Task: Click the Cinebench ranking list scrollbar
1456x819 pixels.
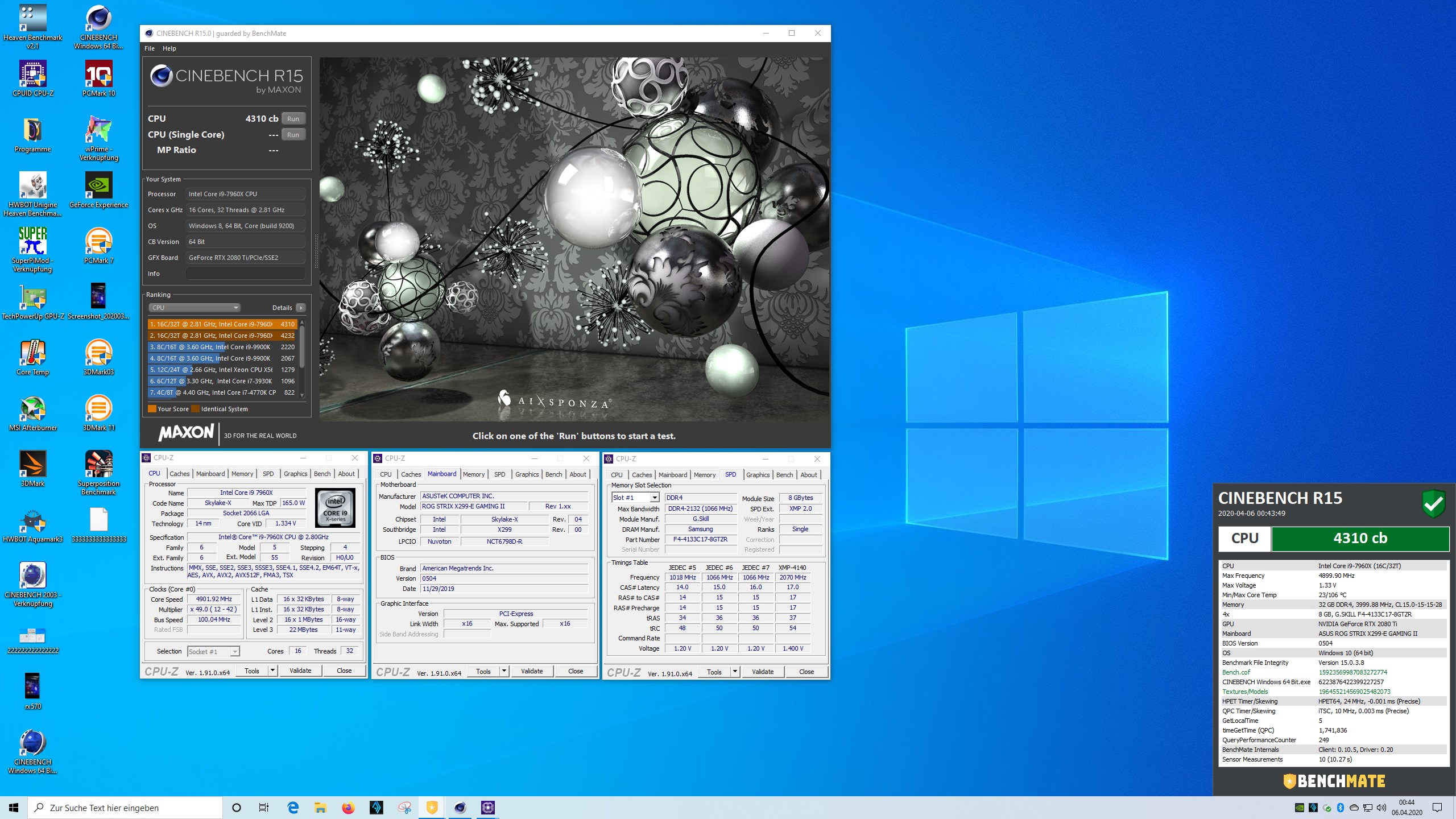Action: 302,346
